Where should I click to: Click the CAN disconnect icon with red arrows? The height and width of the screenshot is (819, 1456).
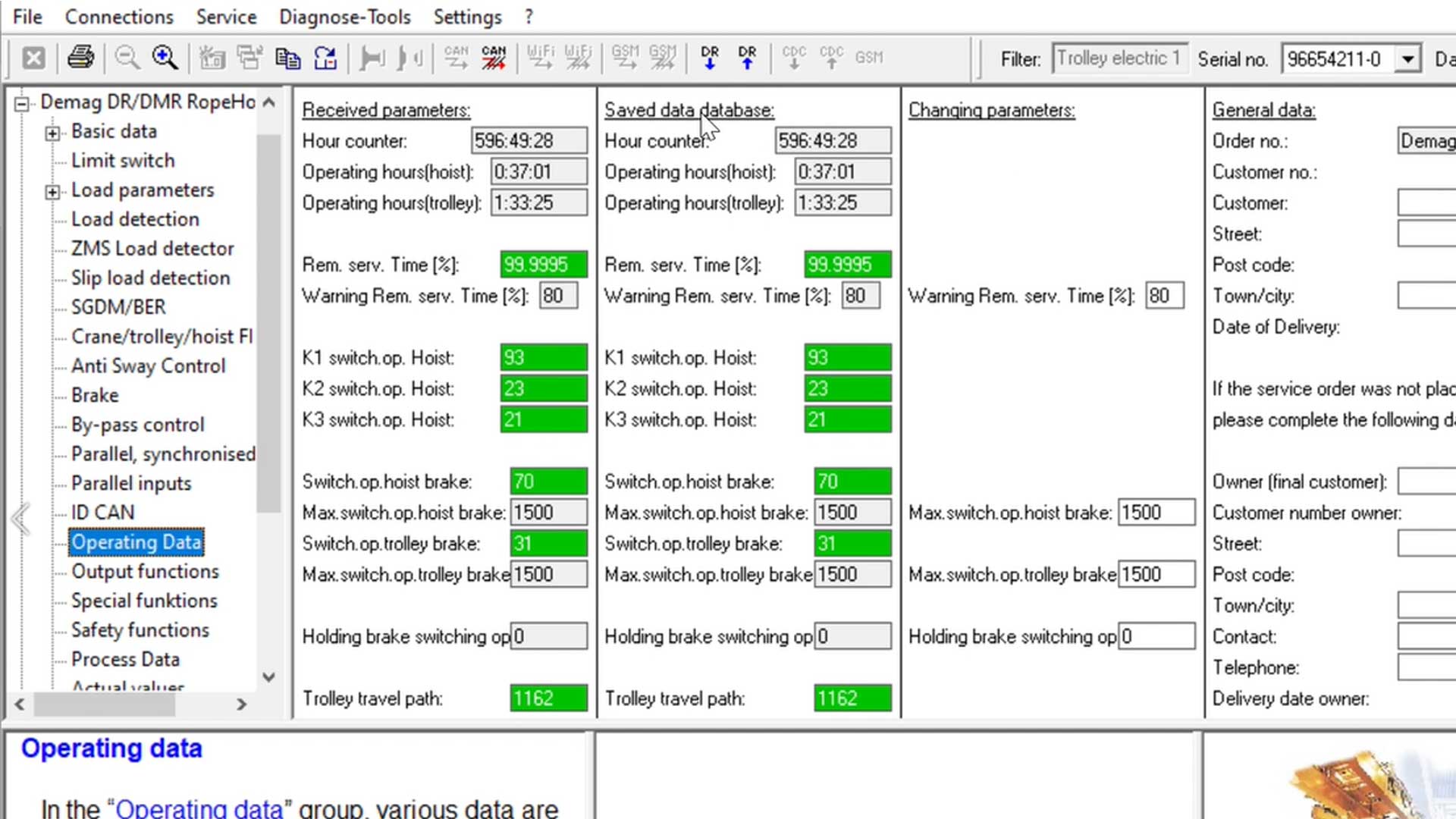pyautogui.click(x=494, y=58)
